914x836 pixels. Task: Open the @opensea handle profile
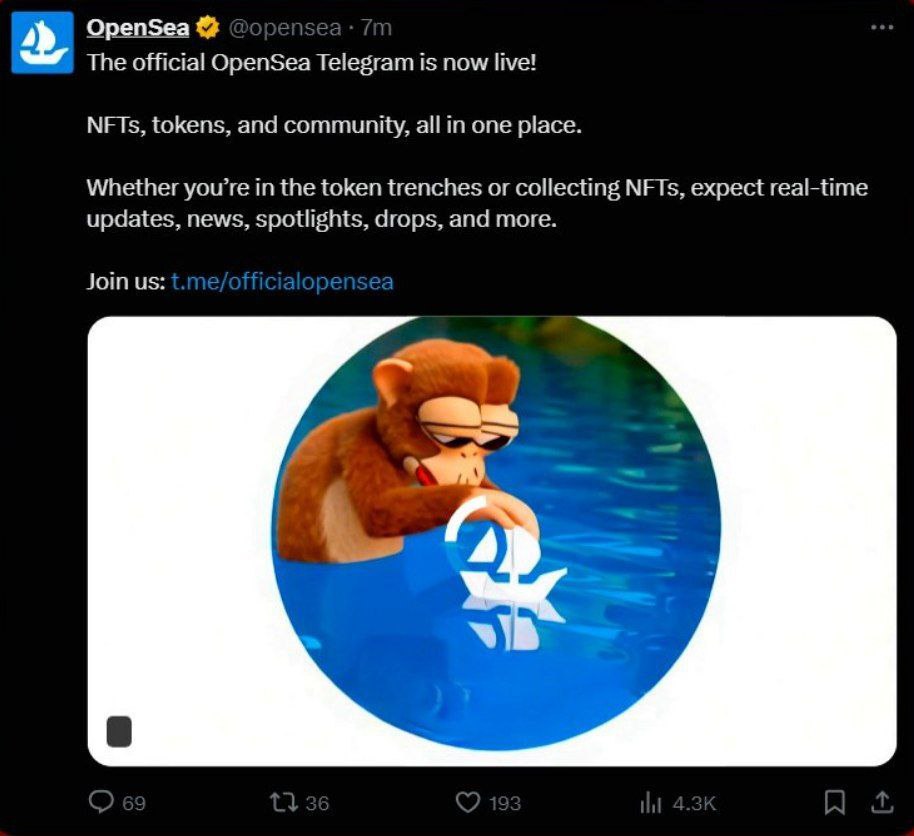click(285, 27)
